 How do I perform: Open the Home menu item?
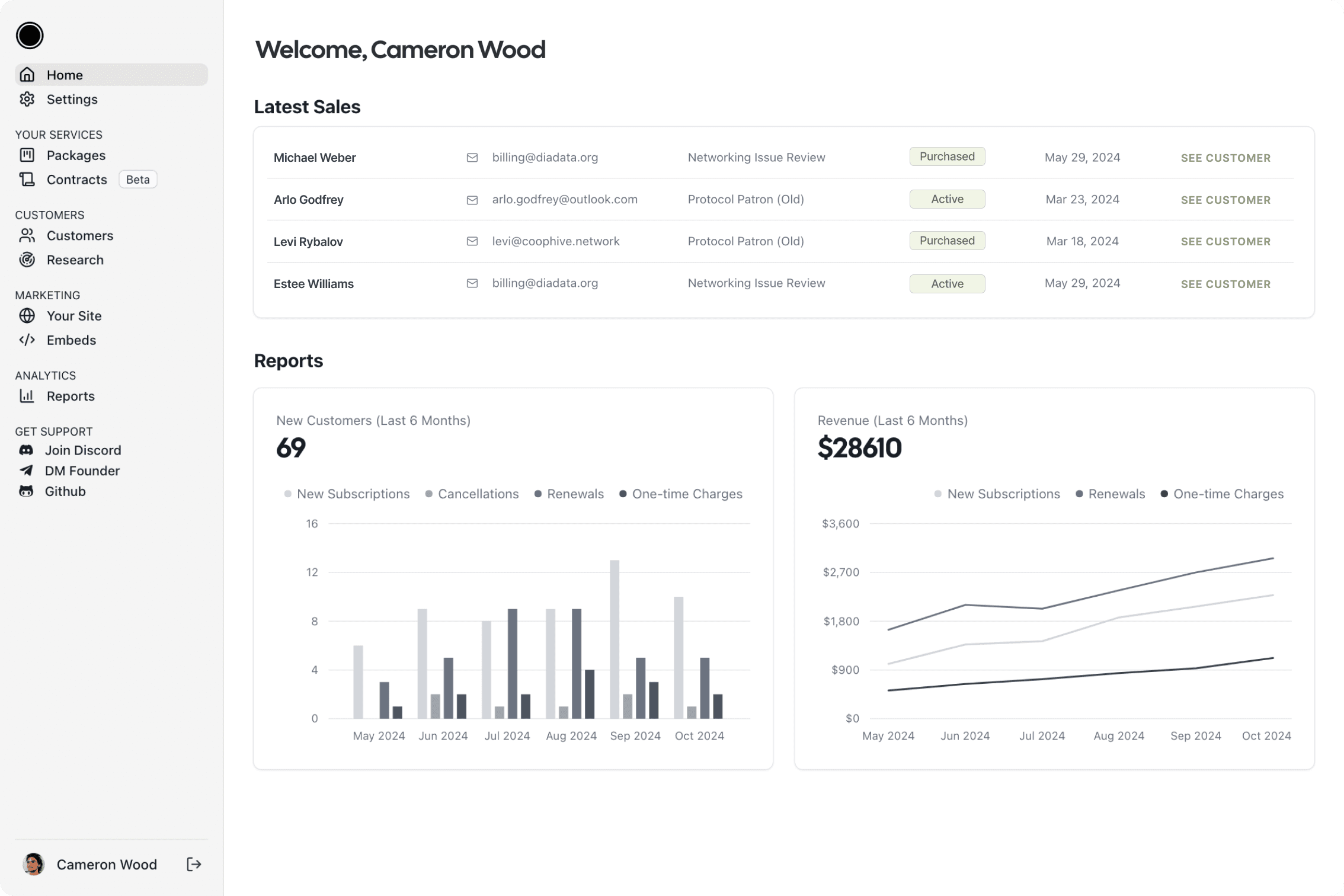pyautogui.click(x=111, y=75)
